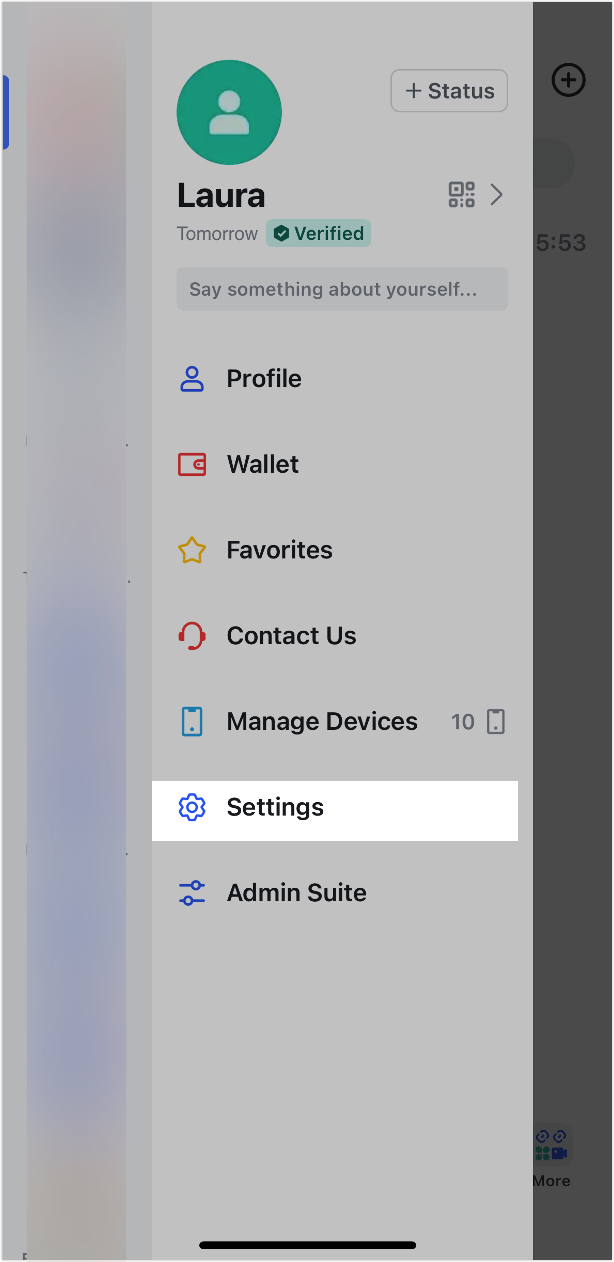Open the QR code icon beside Laura

(461, 195)
